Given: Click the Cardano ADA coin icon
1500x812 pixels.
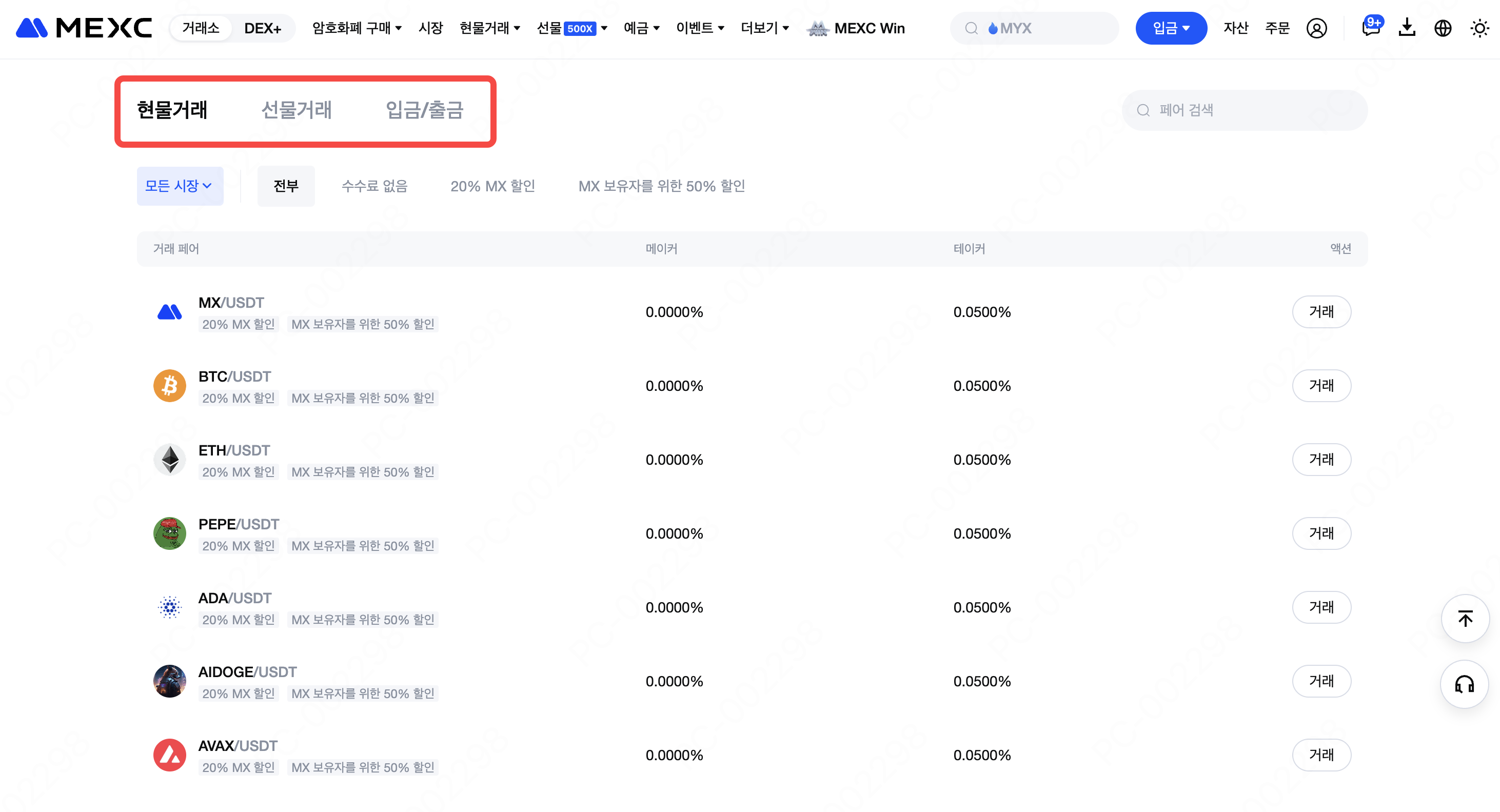Looking at the screenshot, I should [x=169, y=607].
